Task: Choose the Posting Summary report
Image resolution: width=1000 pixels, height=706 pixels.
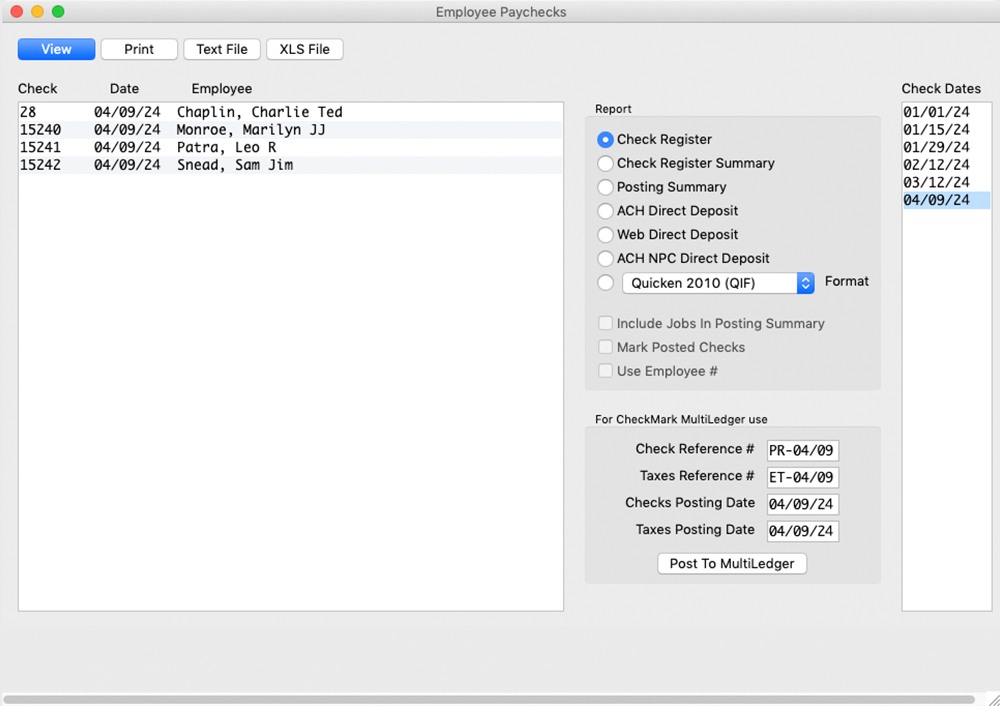Action: pos(605,187)
